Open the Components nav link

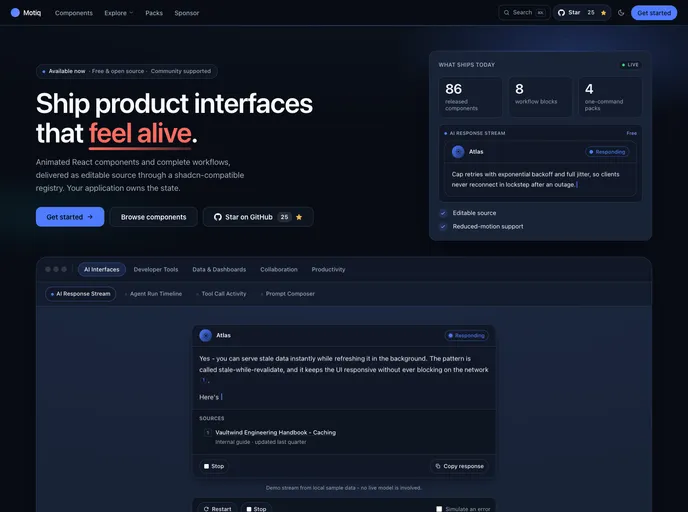(x=74, y=13)
